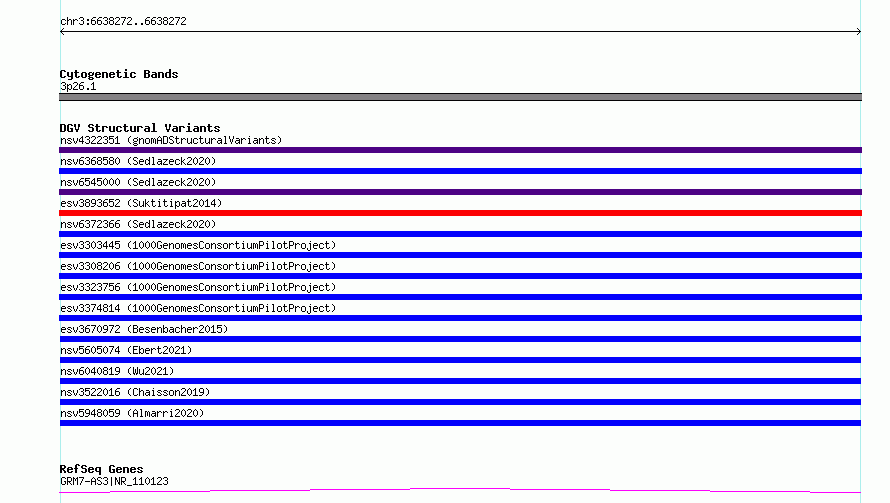
Task: Click nsv4322351 (gnomADStructuralVariants) label
Action: [171, 140]
